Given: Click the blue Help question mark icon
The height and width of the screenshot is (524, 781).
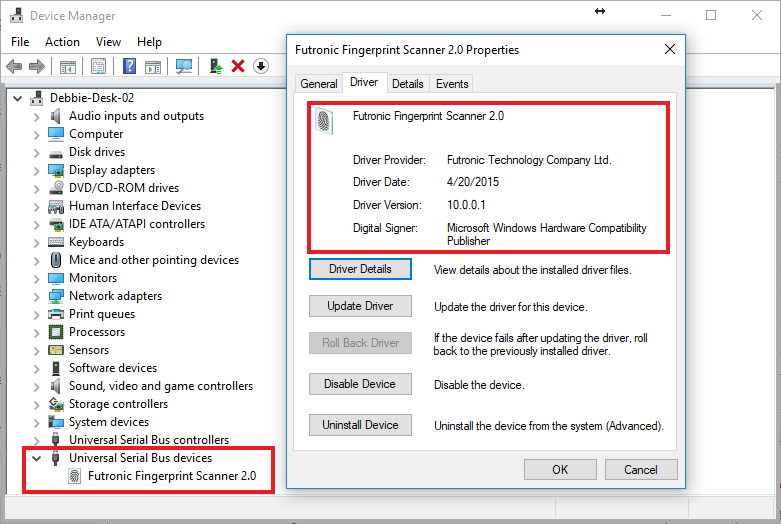Looking at the screenshot, I should point(129,66).
